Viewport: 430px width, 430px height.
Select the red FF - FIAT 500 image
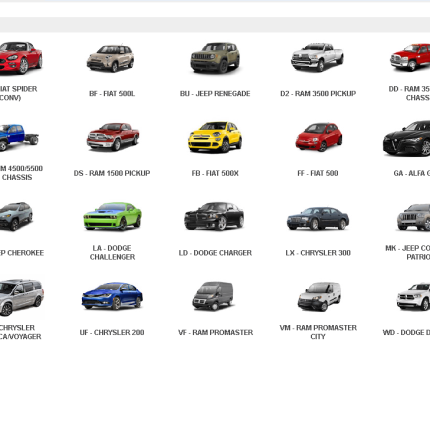click(319, 137)
